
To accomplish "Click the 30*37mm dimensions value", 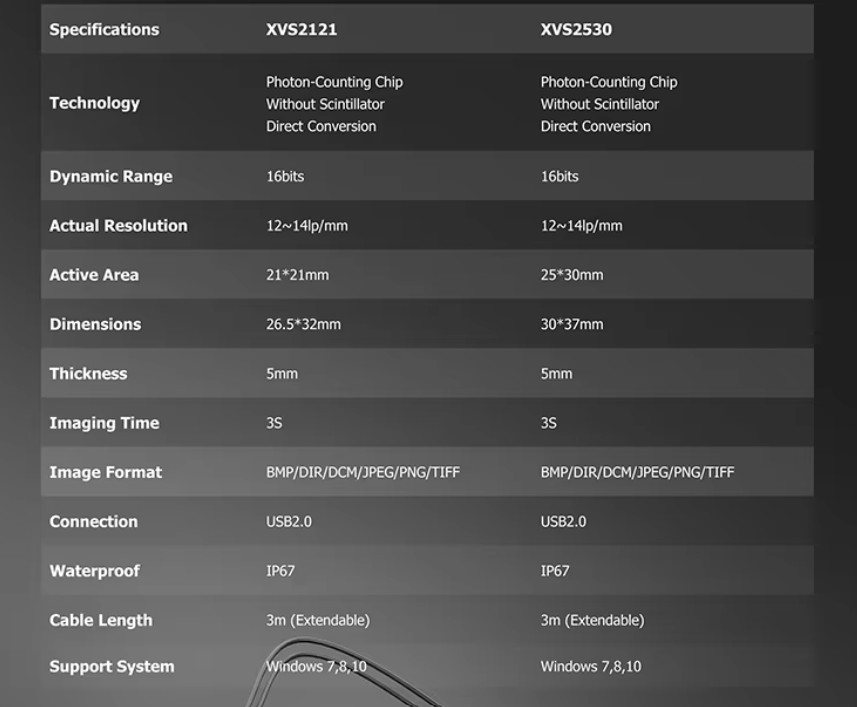I will 572,325.
